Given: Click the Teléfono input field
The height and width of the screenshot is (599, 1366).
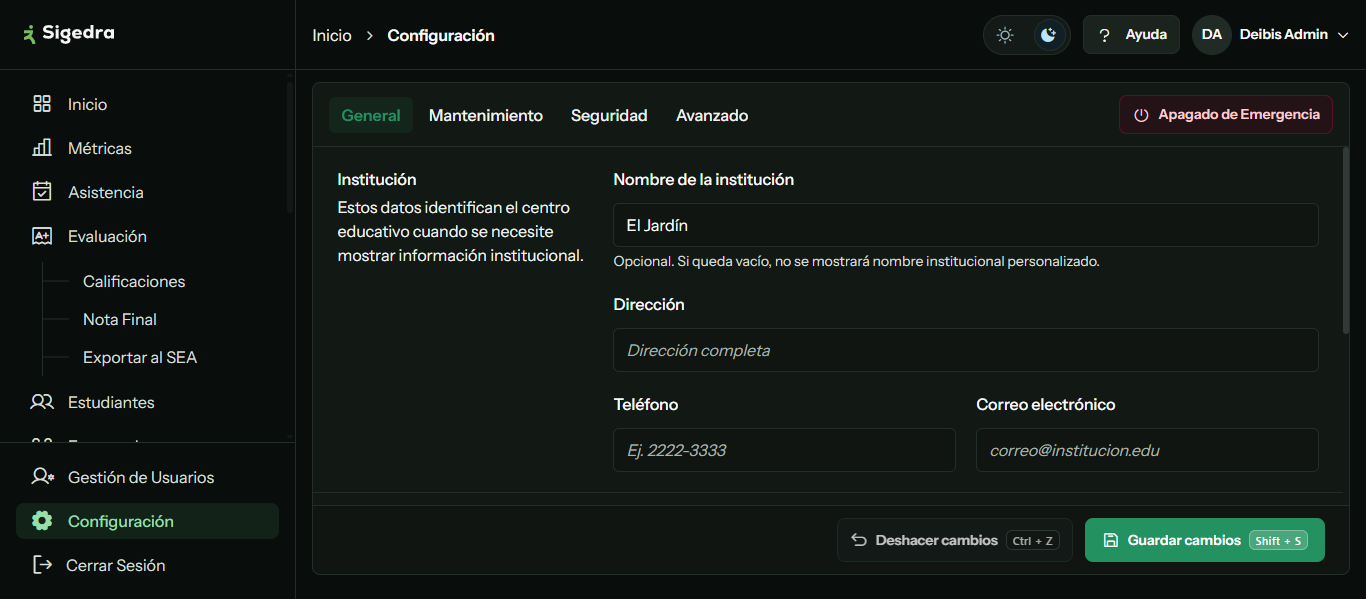Looking at the screenshot, I should (x=784, y=450).
